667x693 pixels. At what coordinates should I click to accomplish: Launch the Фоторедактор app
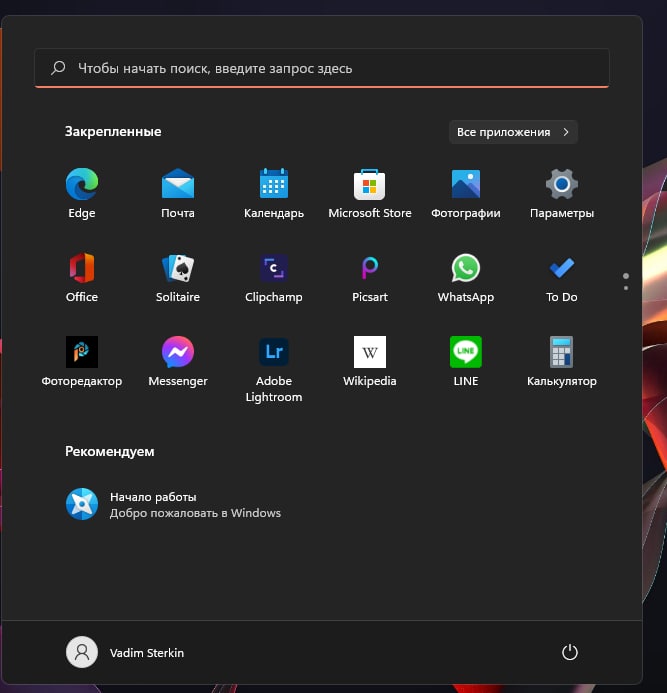pos(82,361)
